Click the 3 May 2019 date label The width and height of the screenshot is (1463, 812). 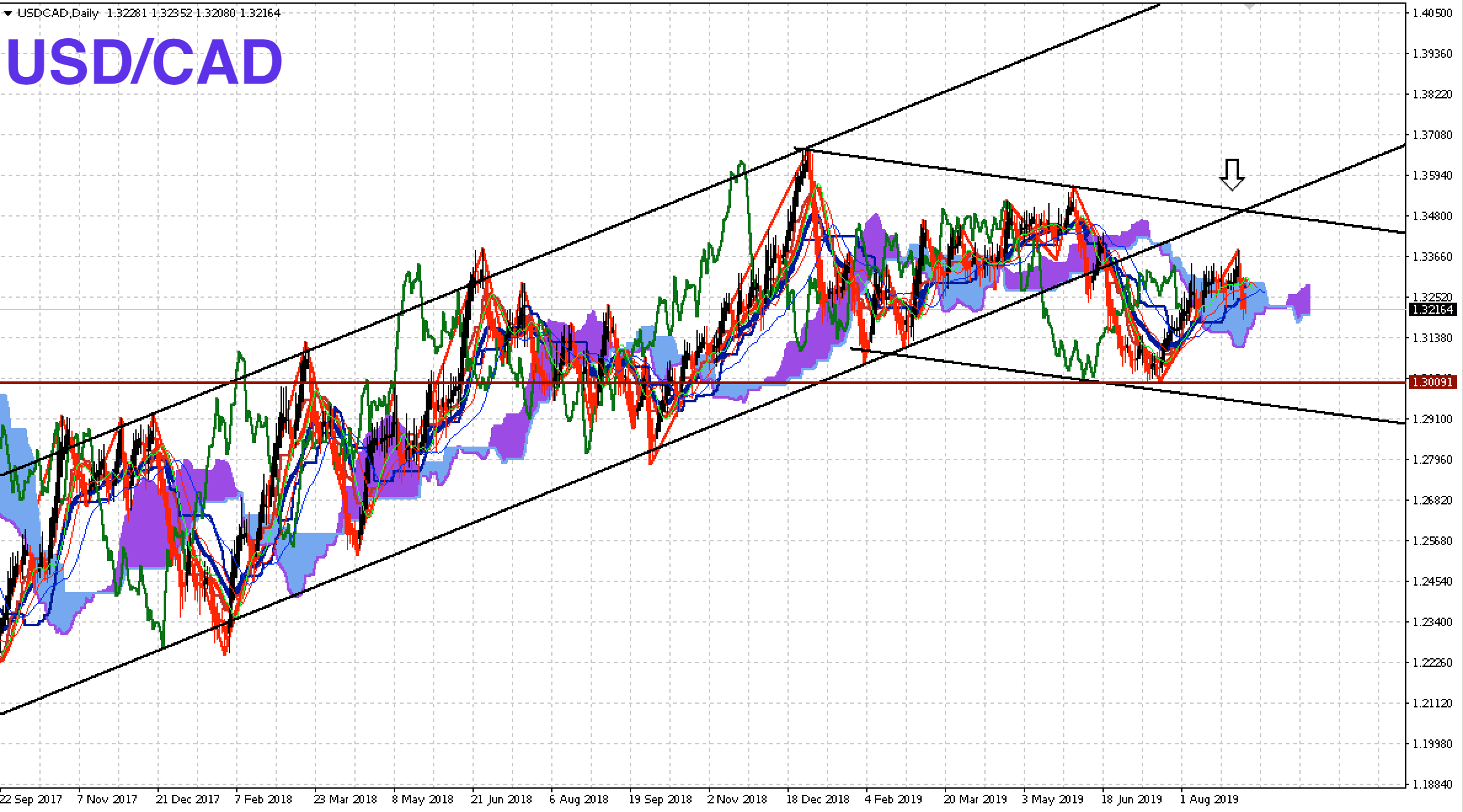[1053, 800]
